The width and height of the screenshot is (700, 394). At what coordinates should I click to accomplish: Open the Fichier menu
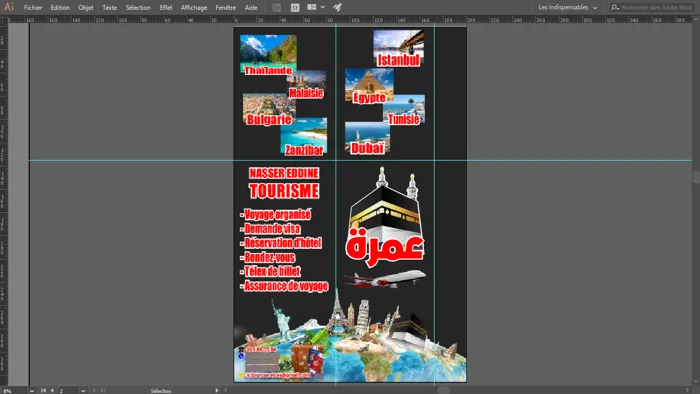33,8
